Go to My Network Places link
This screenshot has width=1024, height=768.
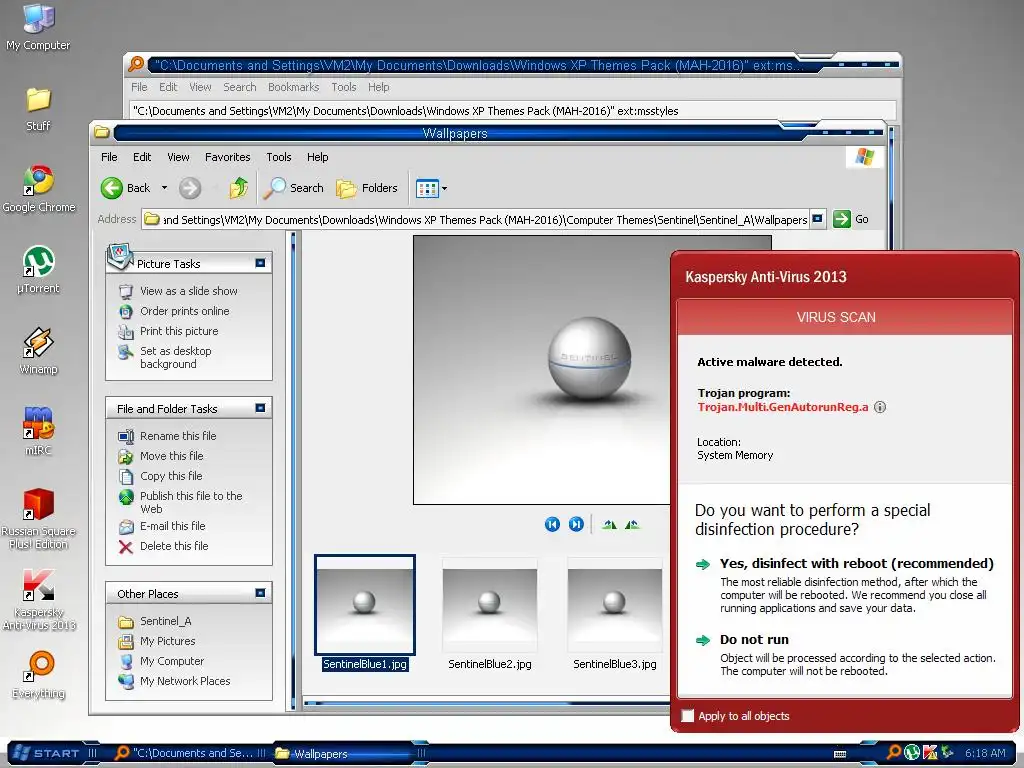pos(185,681)
